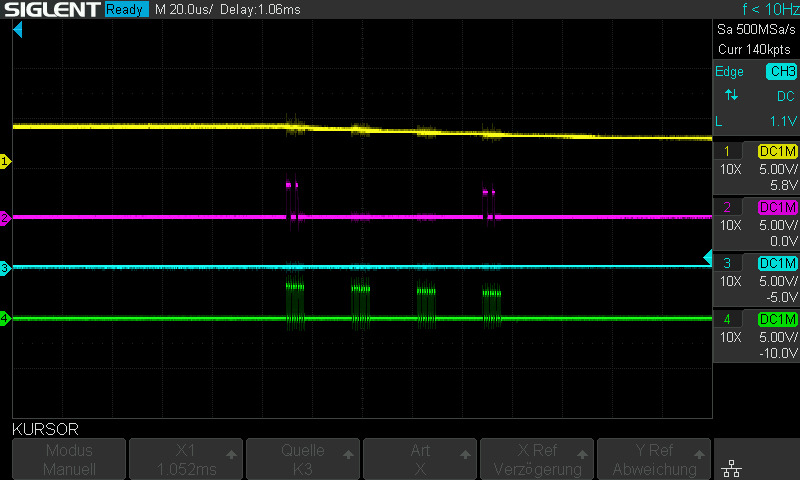Click the trigger level 1.1V value

(783, 121)
